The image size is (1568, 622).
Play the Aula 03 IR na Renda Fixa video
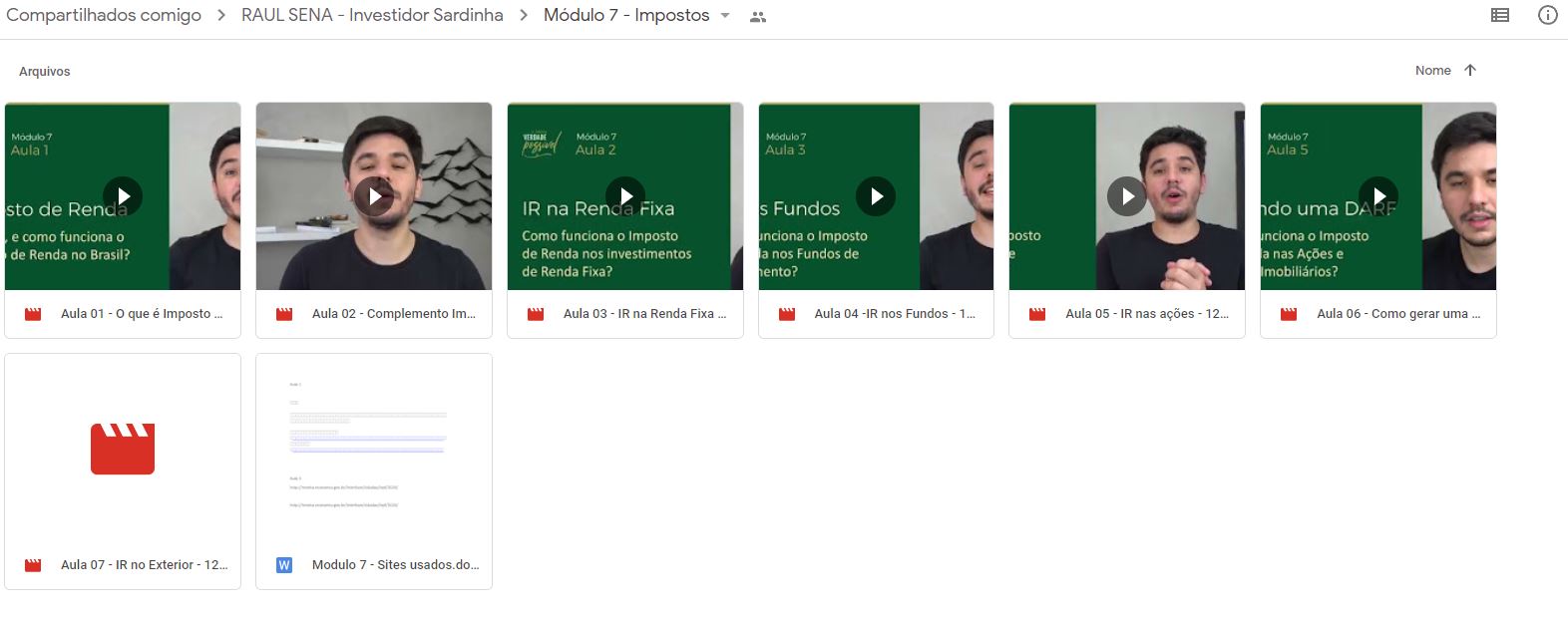click(625, 196)
